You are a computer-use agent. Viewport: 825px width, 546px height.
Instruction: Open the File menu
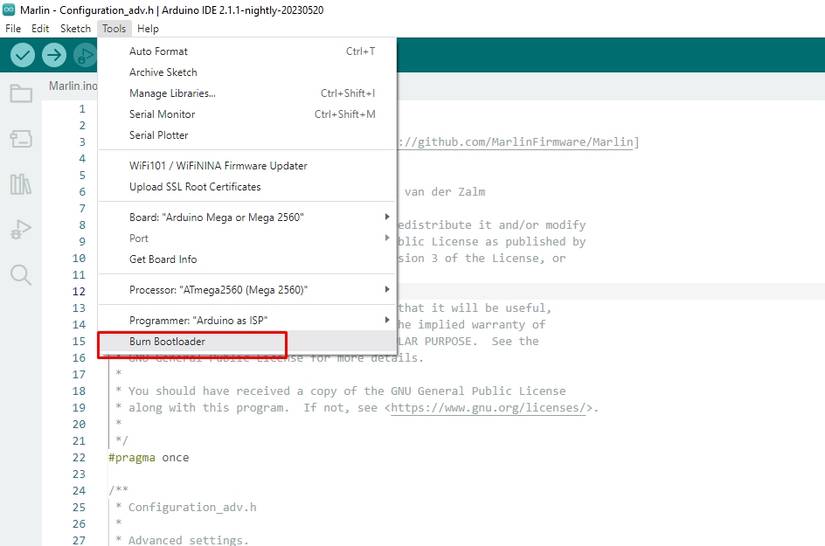[13, 28]
